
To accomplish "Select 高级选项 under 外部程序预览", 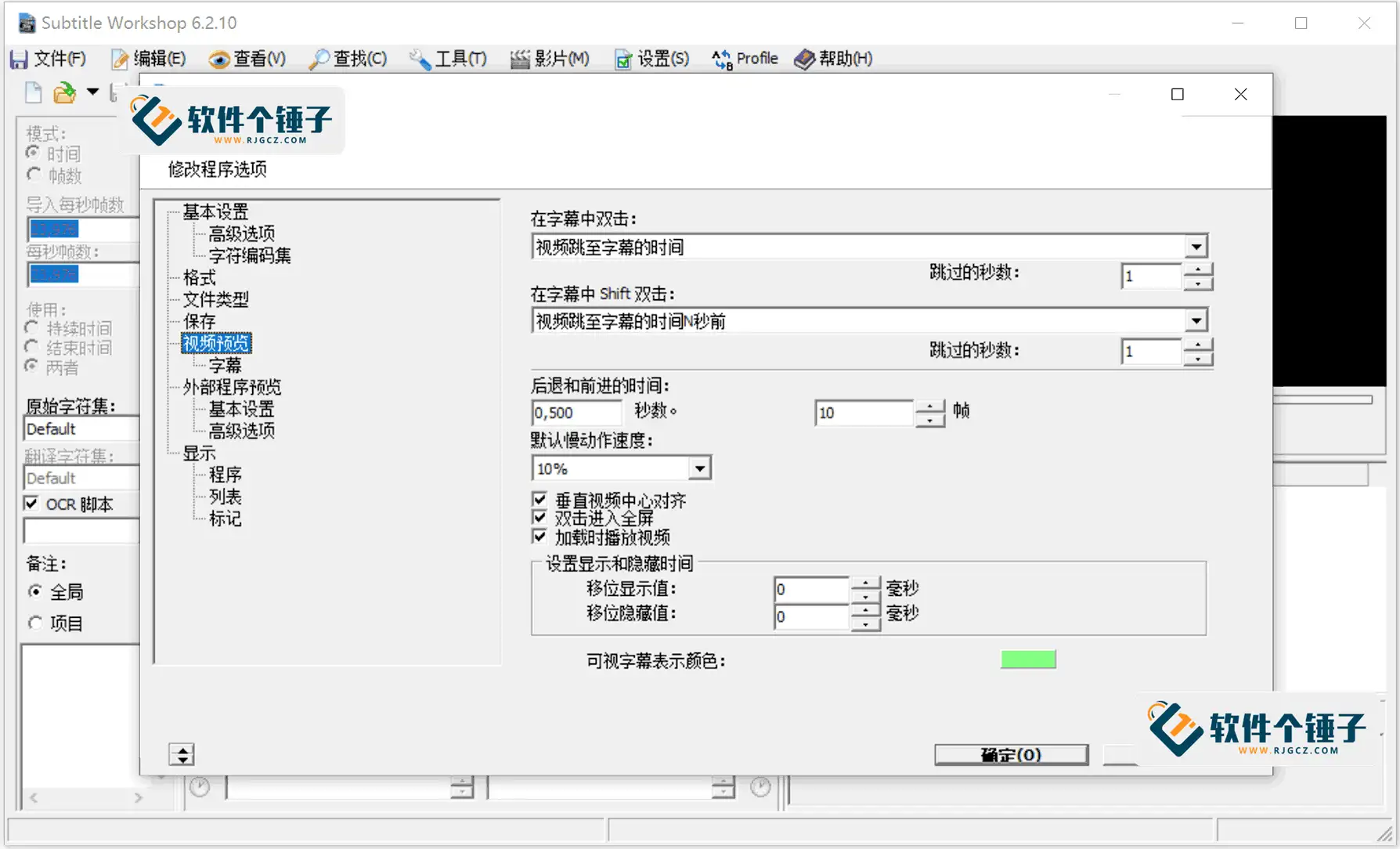I will pyautogui.click(x=242, y=430).
